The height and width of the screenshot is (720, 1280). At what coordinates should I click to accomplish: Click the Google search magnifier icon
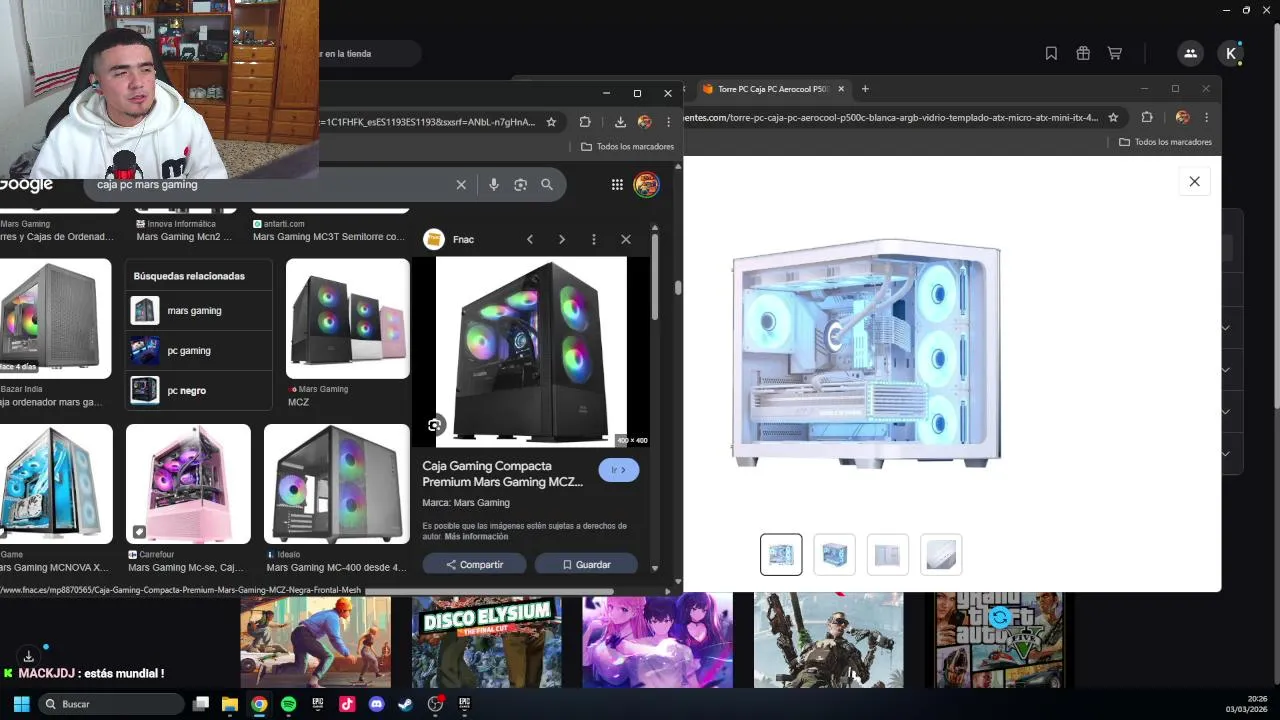tap(547, 185)
